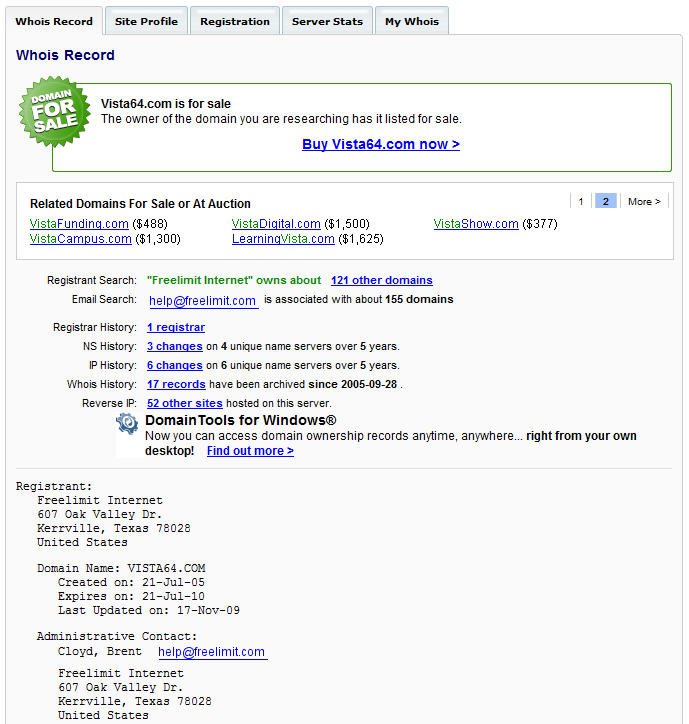Click More to see further related domains
689x724 pixels.
644,201
